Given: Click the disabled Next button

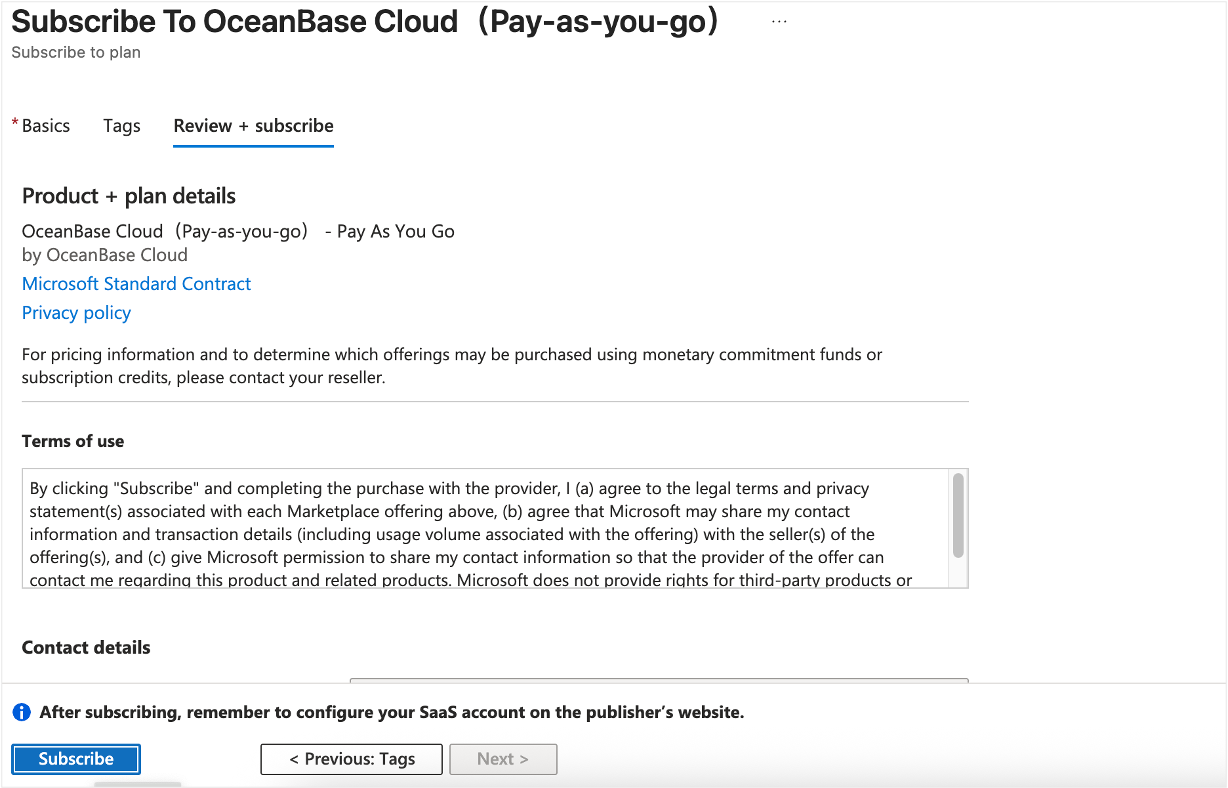Looking at the screenshot, I should (x=503, y=759).
